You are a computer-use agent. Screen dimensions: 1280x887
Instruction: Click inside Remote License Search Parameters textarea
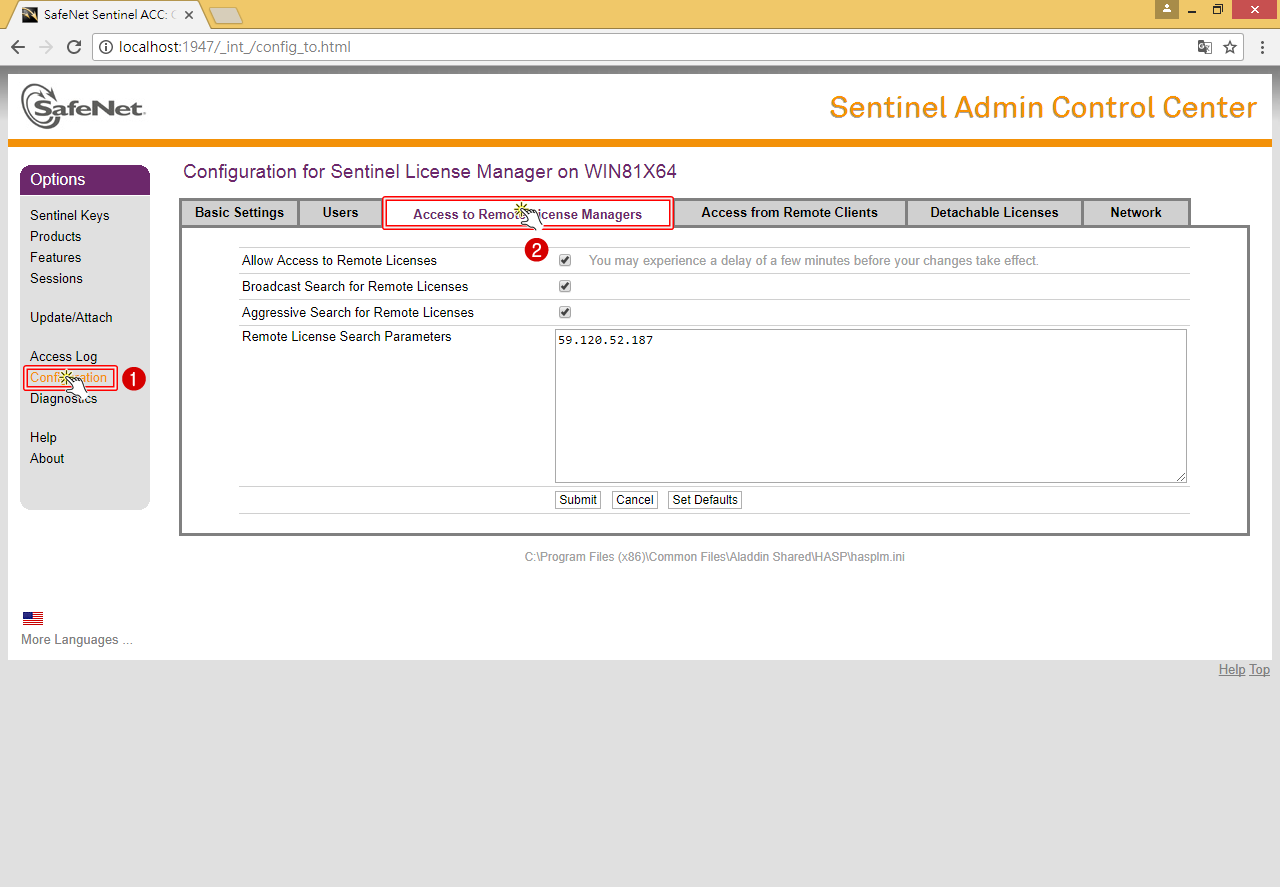click(x=871, y=406)
